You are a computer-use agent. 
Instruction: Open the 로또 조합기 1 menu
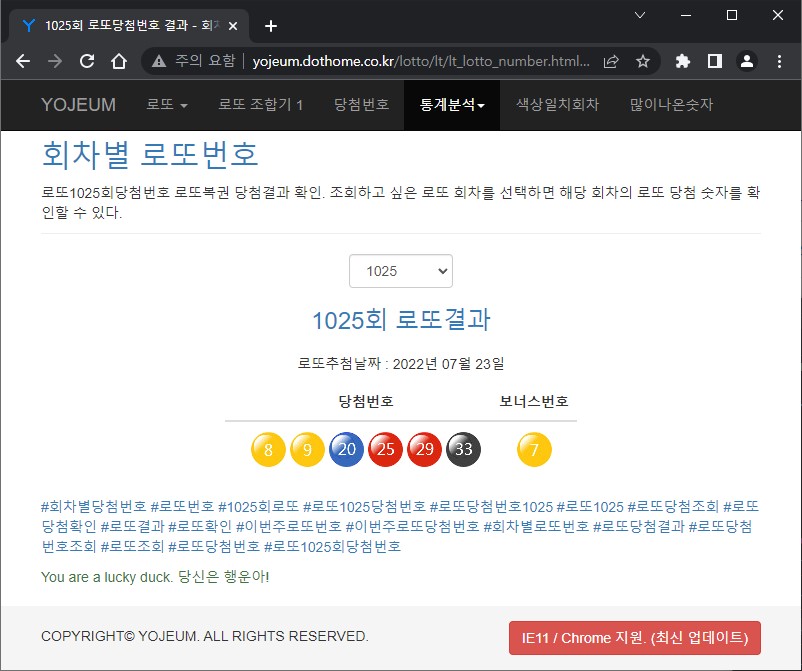(260, 105)
